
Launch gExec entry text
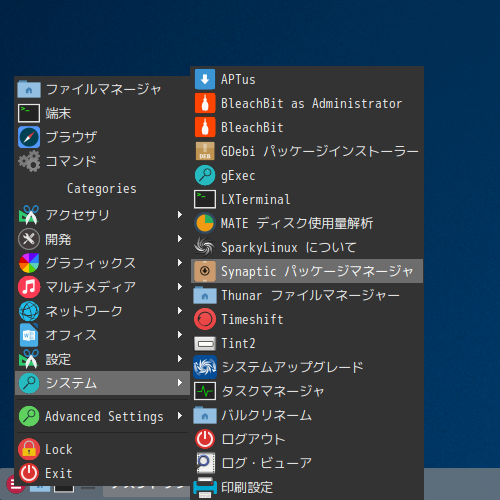click(x=238, y=176)
